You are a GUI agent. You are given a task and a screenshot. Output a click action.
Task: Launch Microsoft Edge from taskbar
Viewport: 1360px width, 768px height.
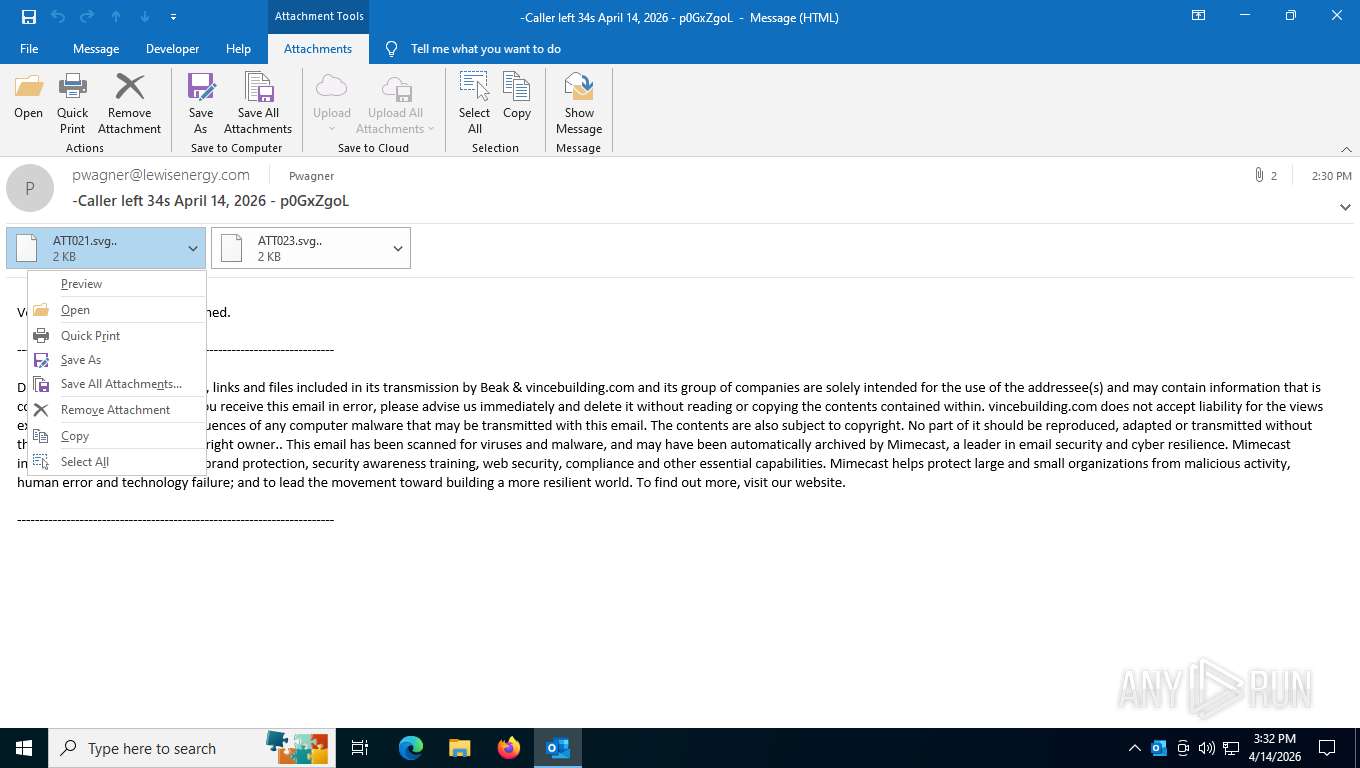point(410,748)
